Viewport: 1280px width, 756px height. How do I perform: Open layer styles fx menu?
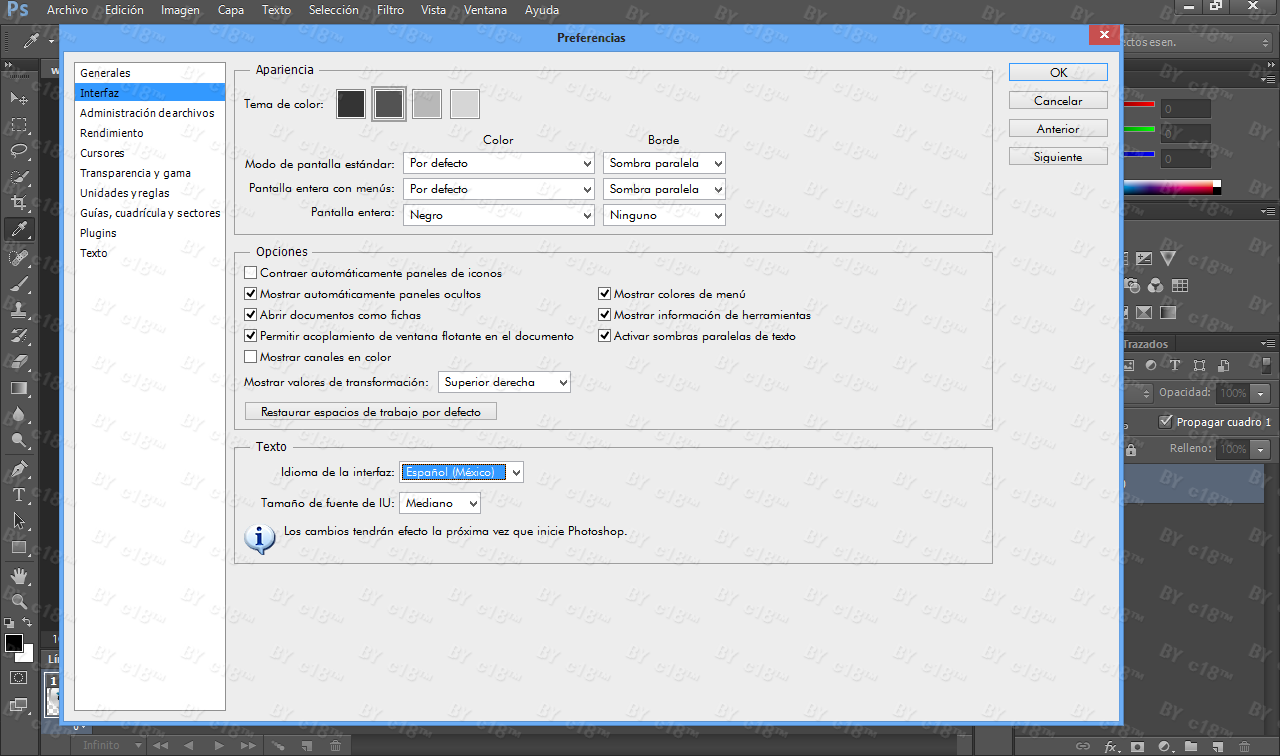pyautogui.click(x=1111, y=746)
